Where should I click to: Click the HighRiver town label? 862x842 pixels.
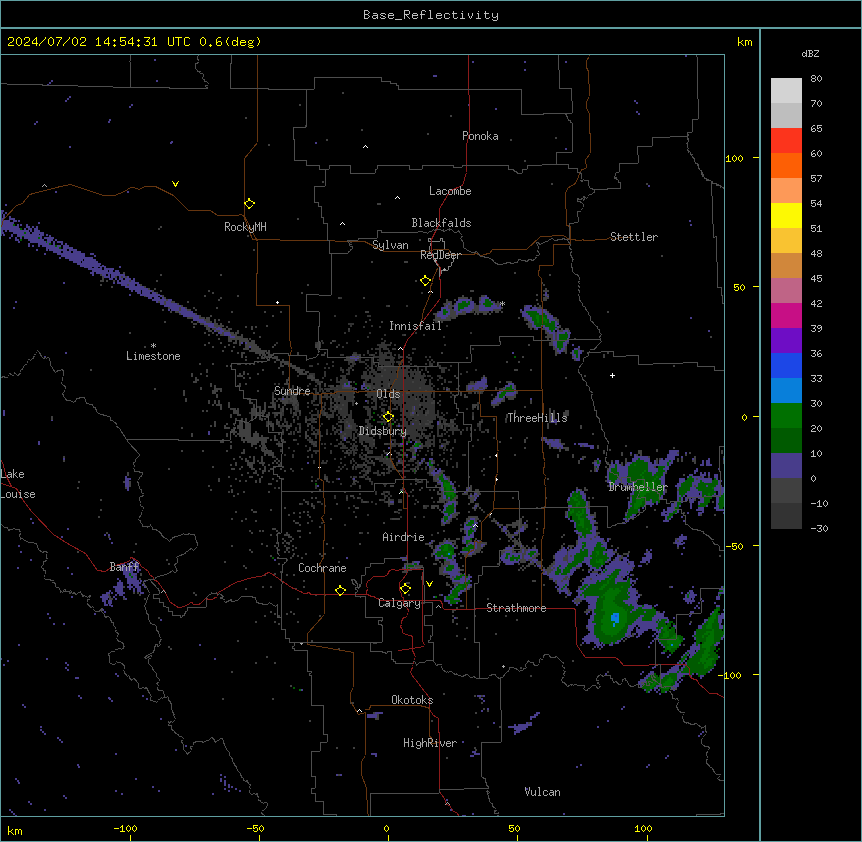430,743
